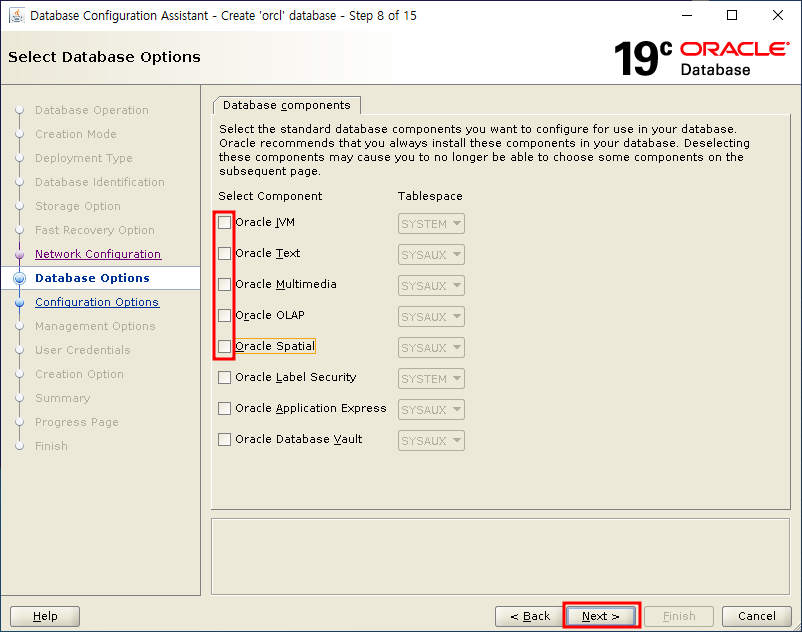This screenshot has width=802, height=632.
Task: Maximize the Database Configuration Assistant window
Action: tap(732, 15)
